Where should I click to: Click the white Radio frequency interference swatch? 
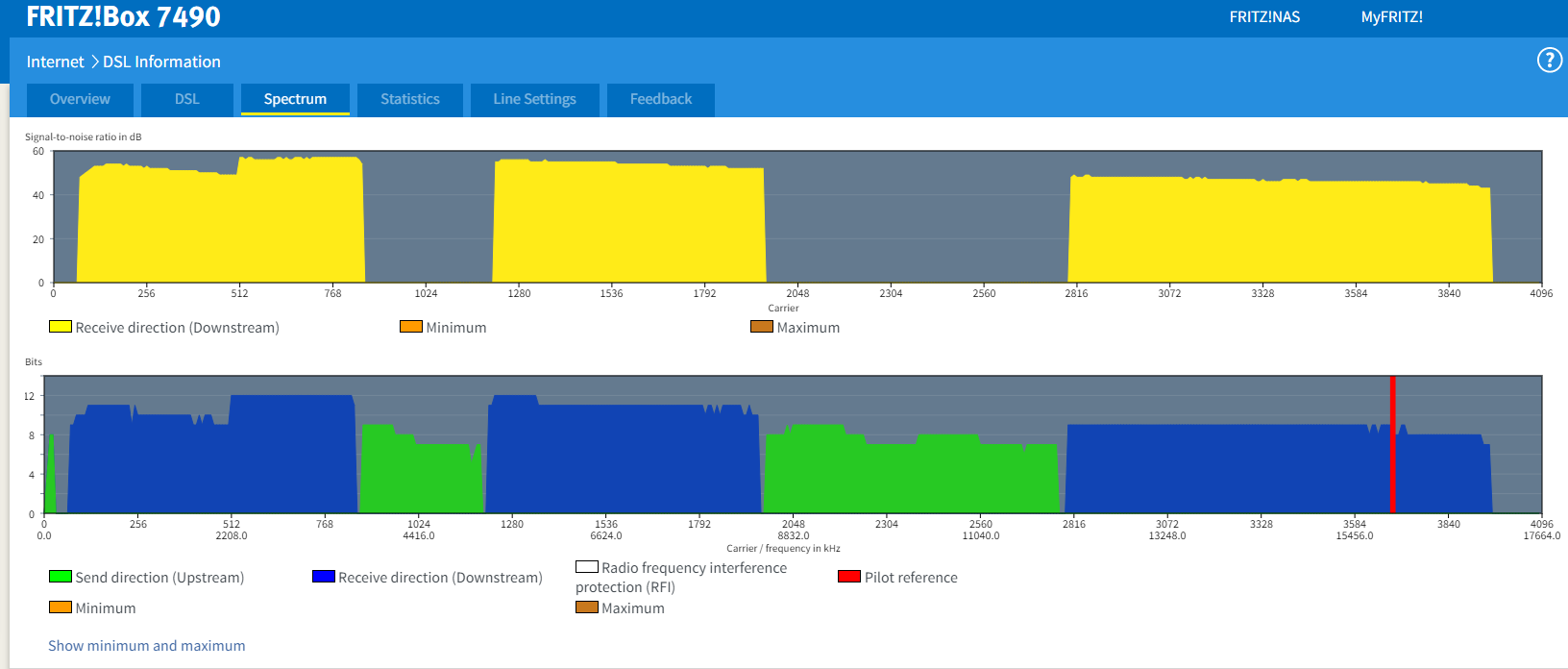587,567
